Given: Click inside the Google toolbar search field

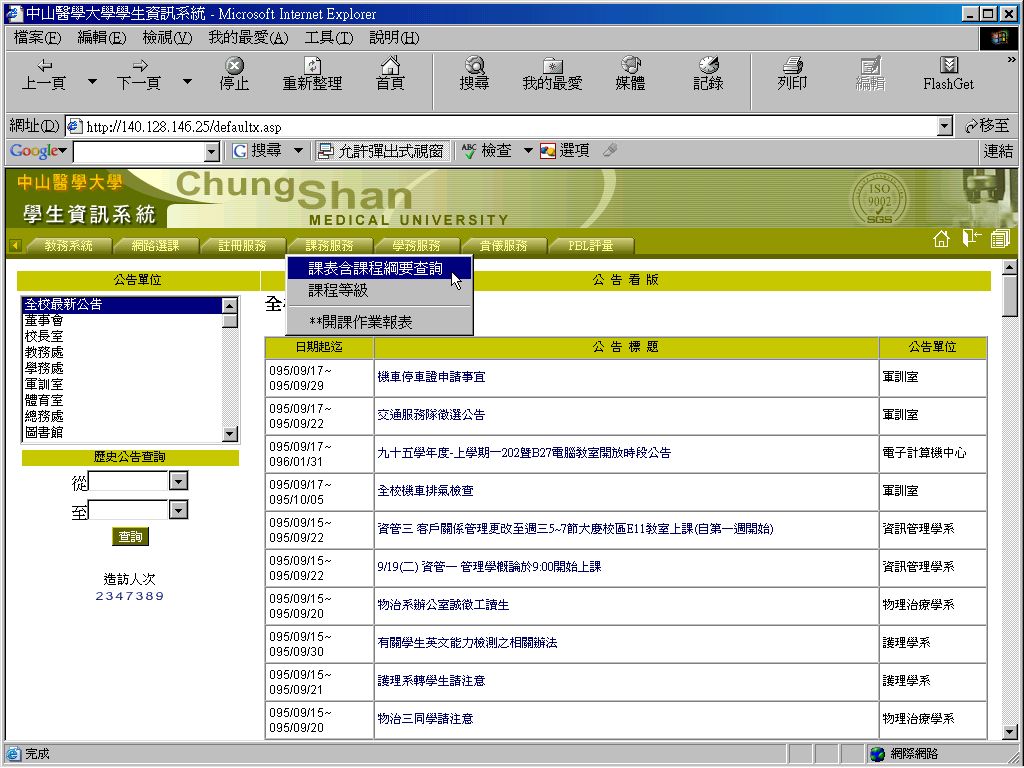Looking at the screenshot, I should 138,152.
